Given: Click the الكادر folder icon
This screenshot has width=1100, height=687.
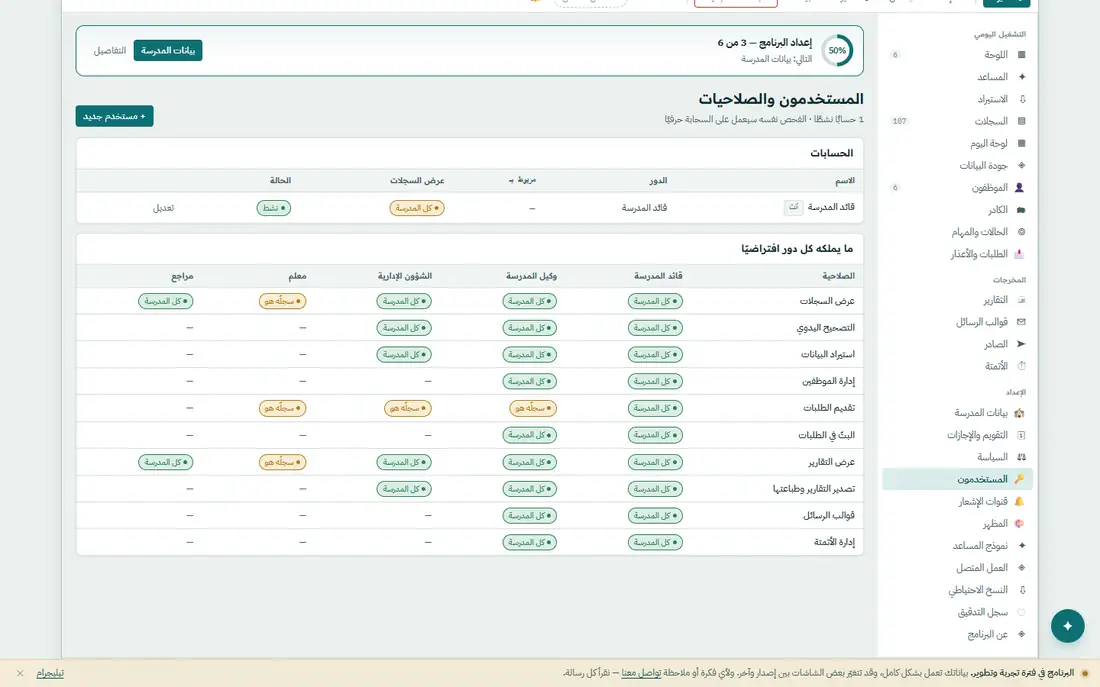Looking at the screenshot, I should tap(1021, 210).
